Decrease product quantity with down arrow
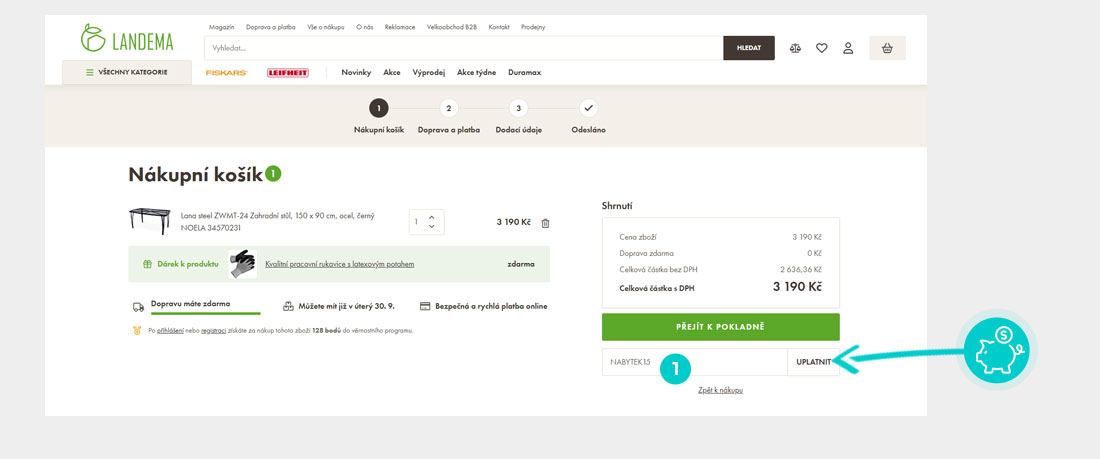 (431, 227)
